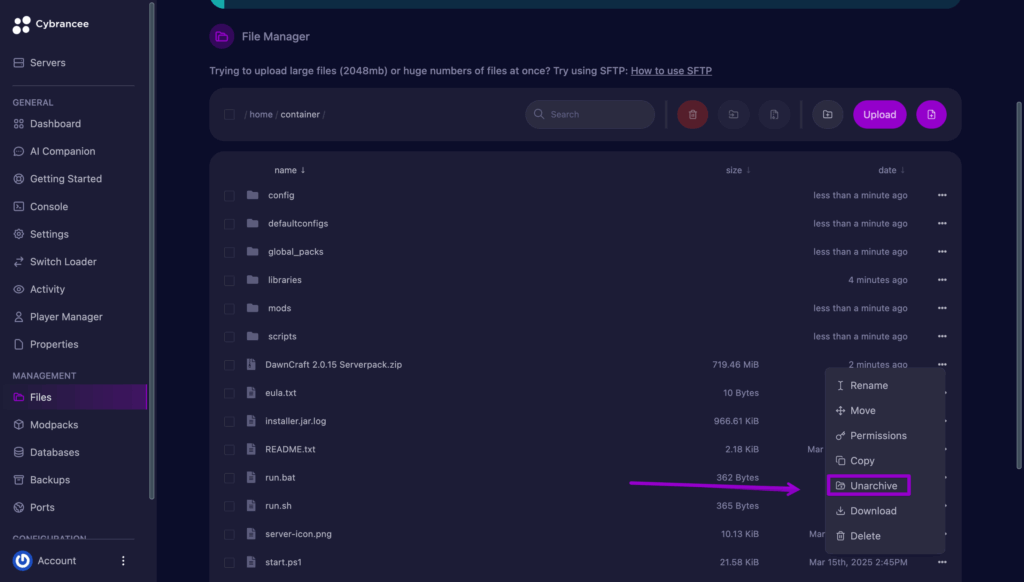Open the How to use SFTP link
This screenshot has height=582, width=1024.
[x=670, y=71]
